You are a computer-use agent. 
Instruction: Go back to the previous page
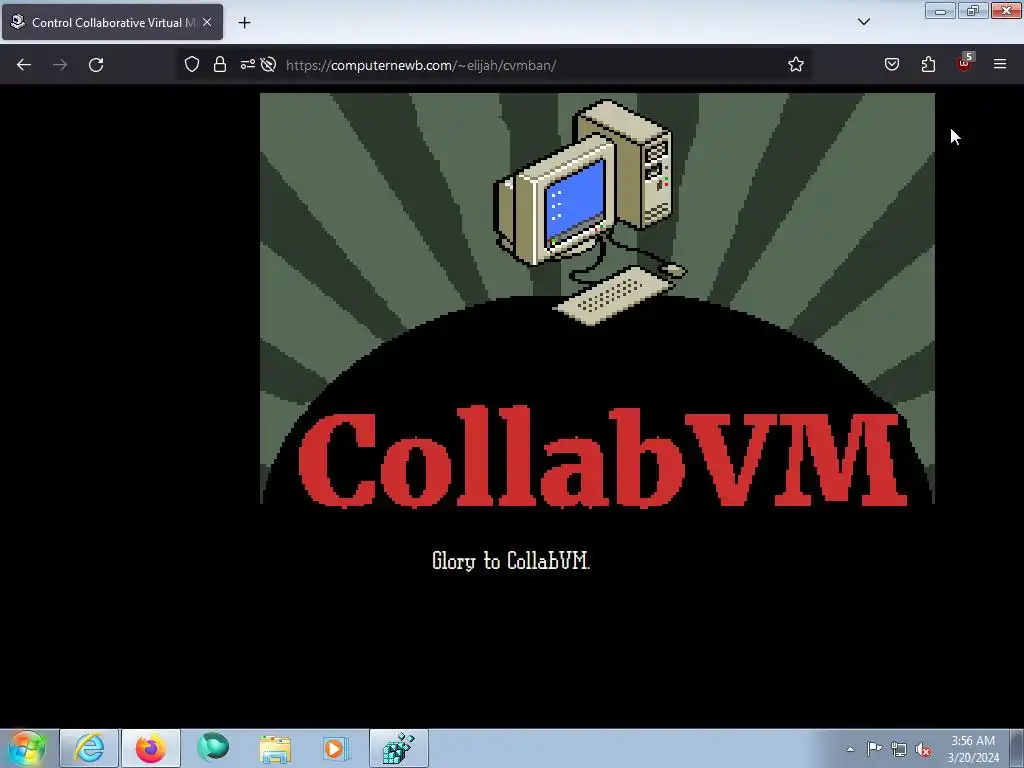coord(24,65)
